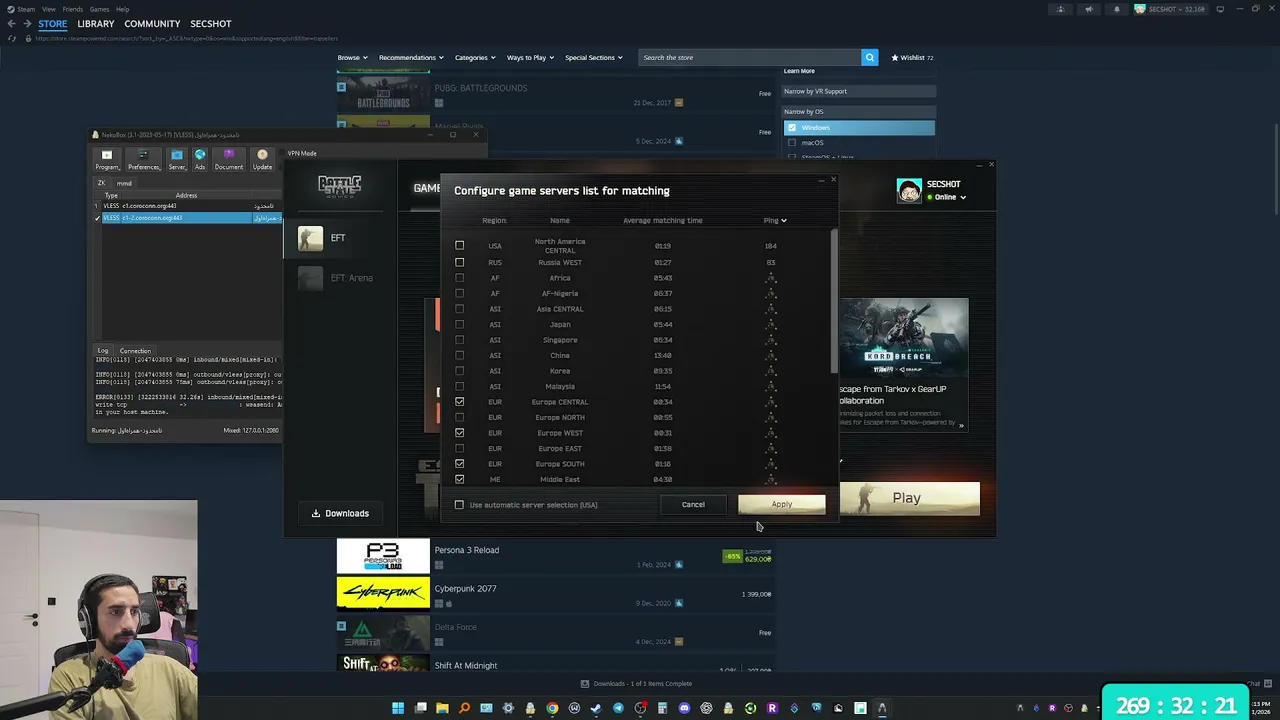Uncheck the Europe SOUTH server checkbox
The image size is (1280, 720).
coord(460,464)
